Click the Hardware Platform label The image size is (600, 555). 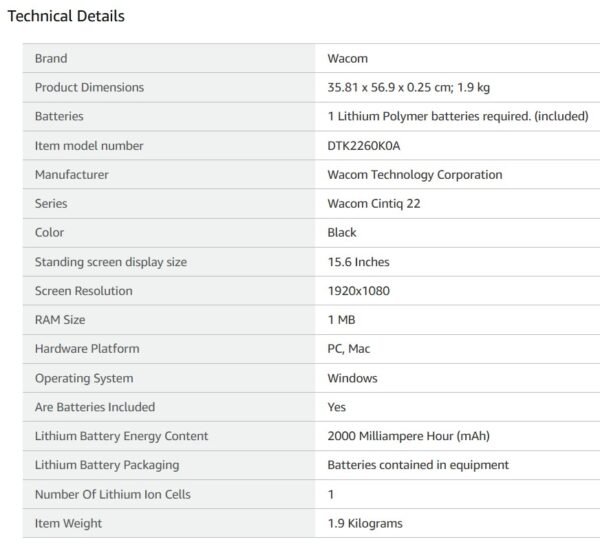click(87, 349)
